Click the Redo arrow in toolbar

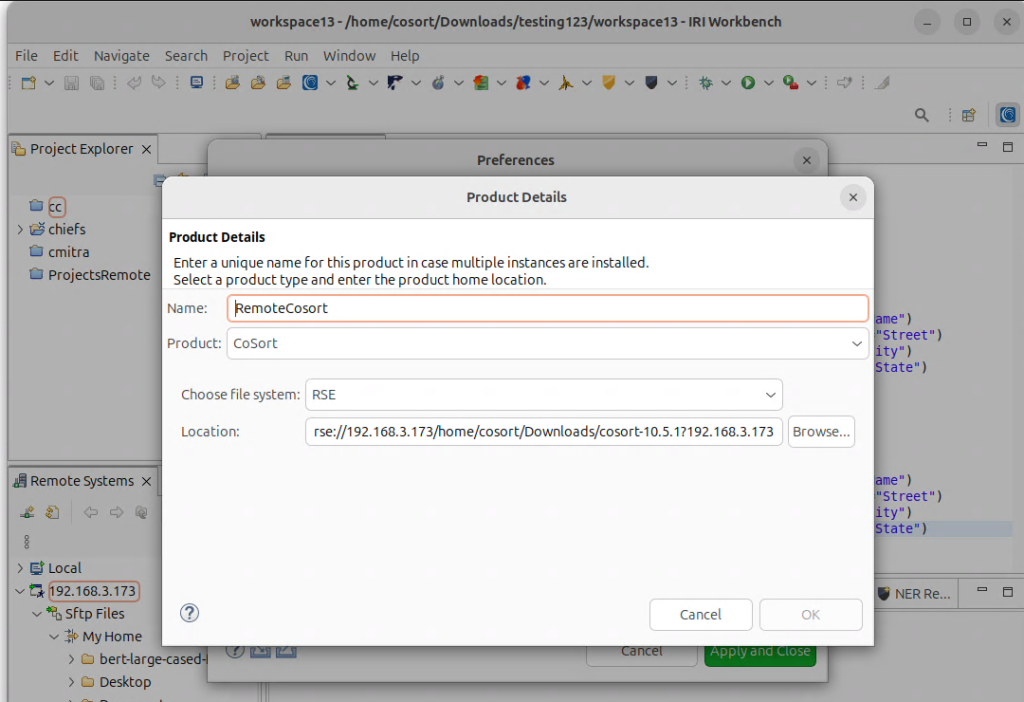[159, 83]
